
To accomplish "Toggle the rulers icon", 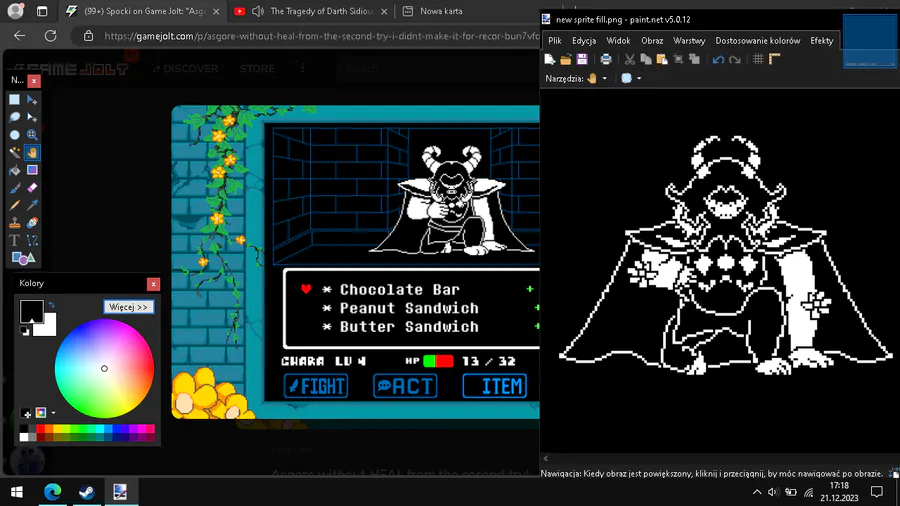I will [x=774, y=59].
